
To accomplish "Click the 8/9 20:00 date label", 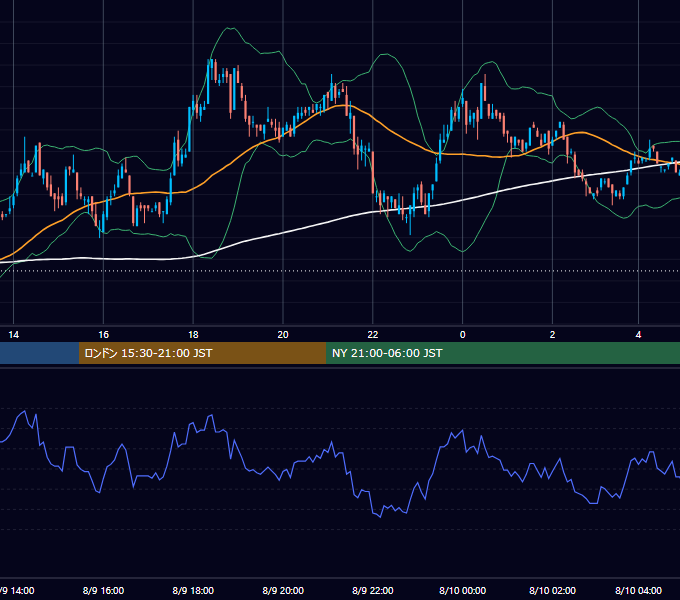I will coord(283,590).
